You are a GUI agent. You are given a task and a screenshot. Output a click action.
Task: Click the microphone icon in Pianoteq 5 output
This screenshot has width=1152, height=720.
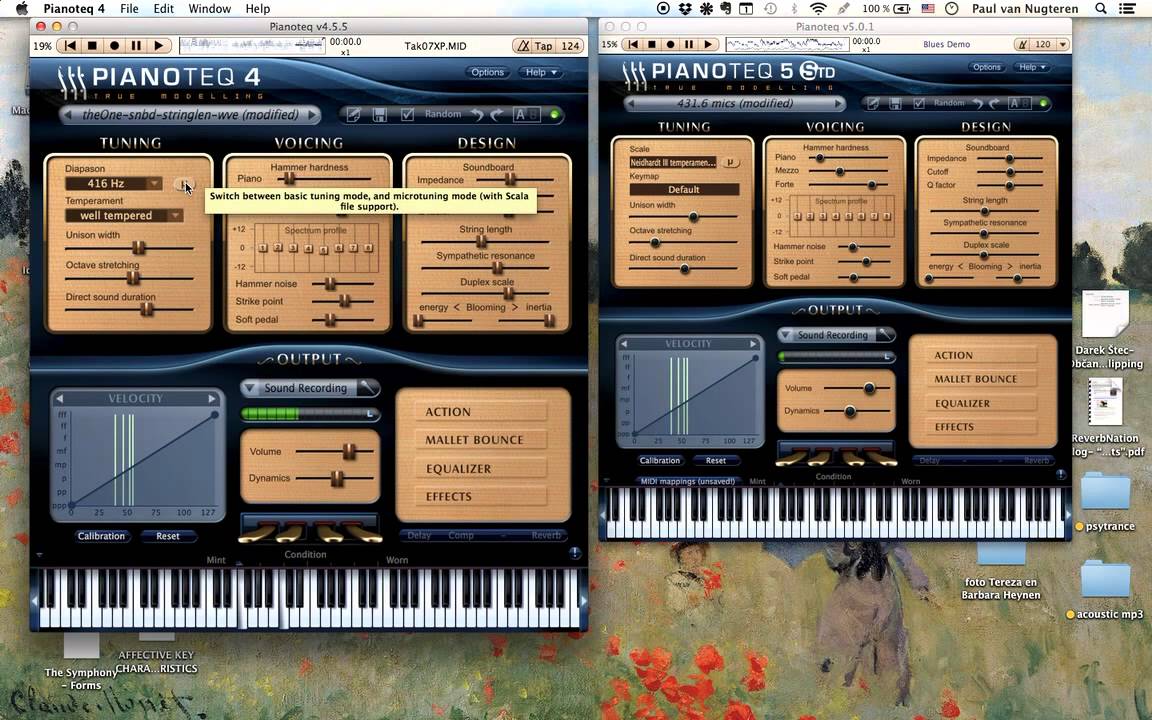[886, 335]
